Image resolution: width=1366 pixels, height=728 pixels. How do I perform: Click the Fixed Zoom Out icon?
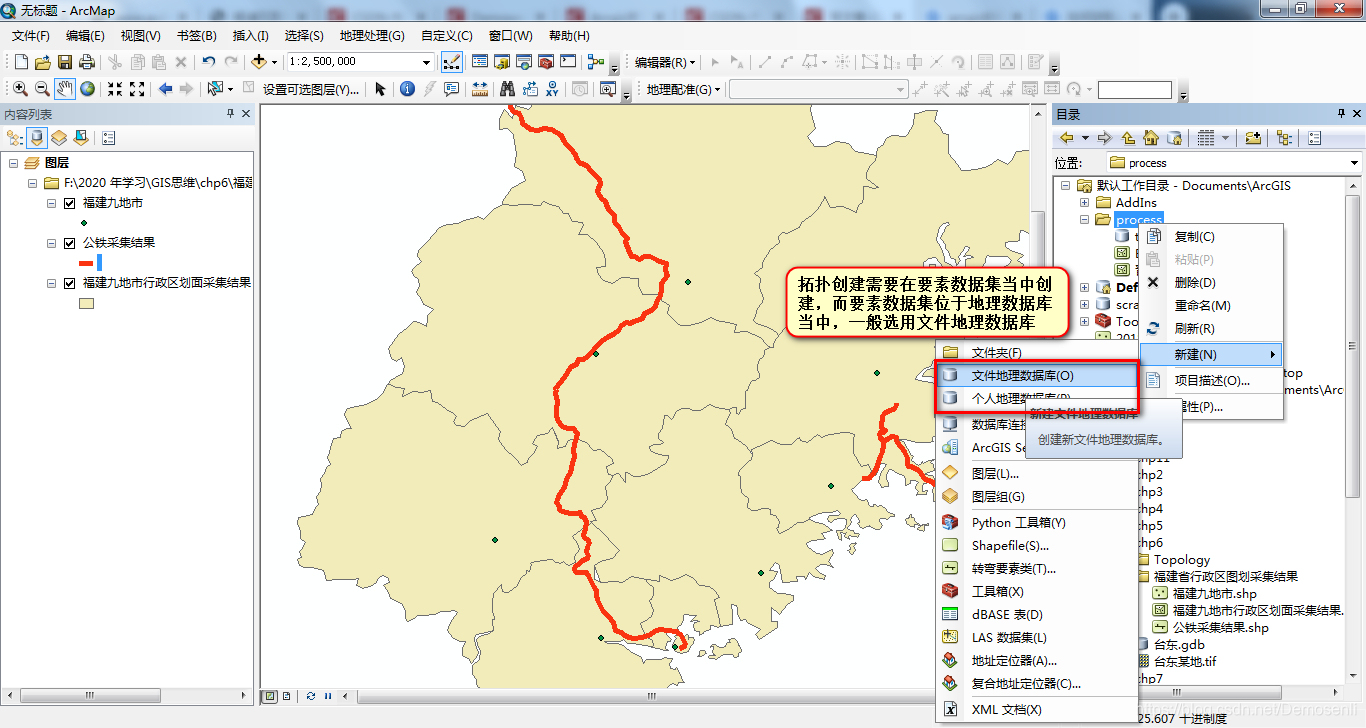coord(137,89)
